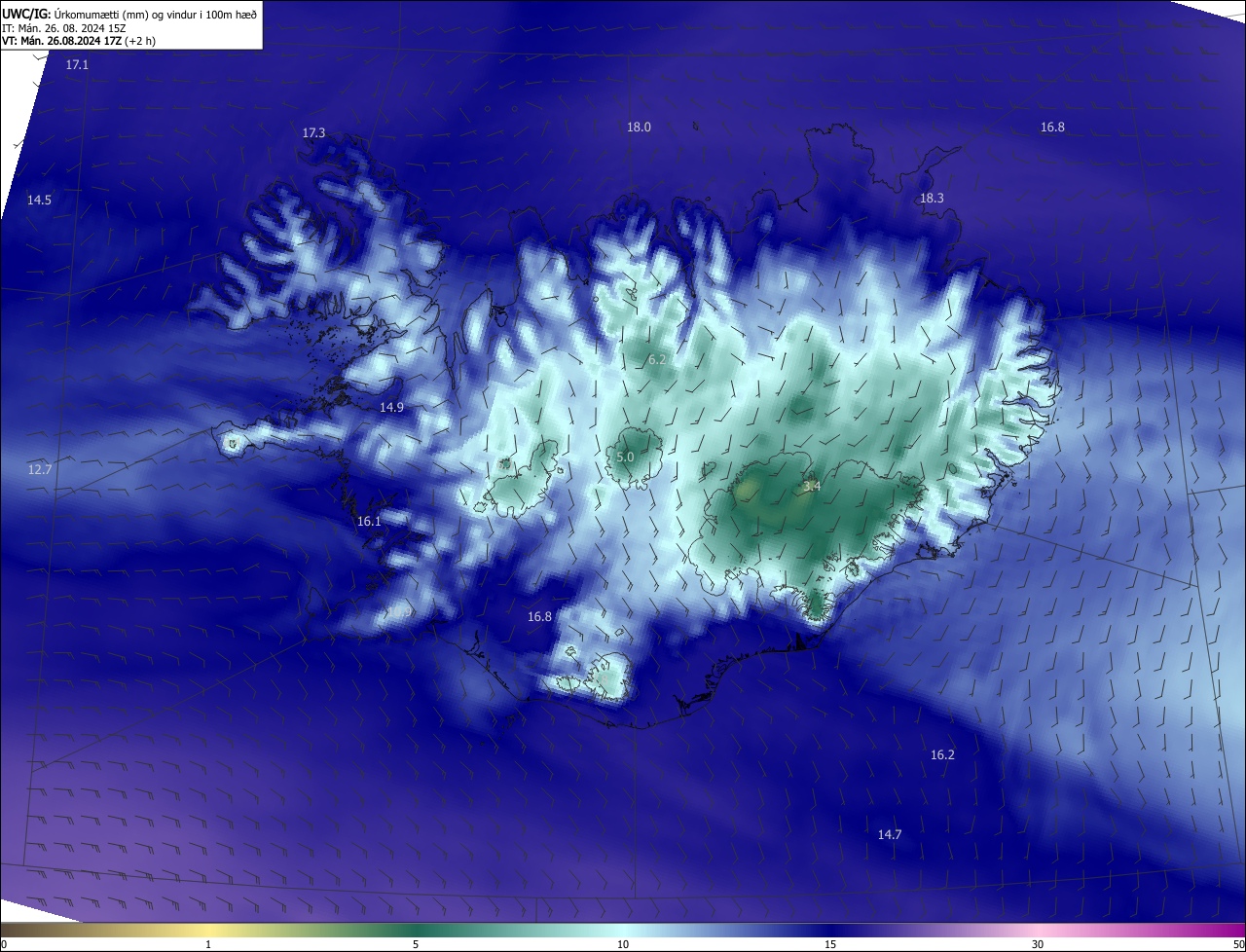Select the valid time line 'VT: Mán. 26.08.2024 17Z (+2 h)'
Viewport: 1246px width, 952px height.
pos(79,41)
